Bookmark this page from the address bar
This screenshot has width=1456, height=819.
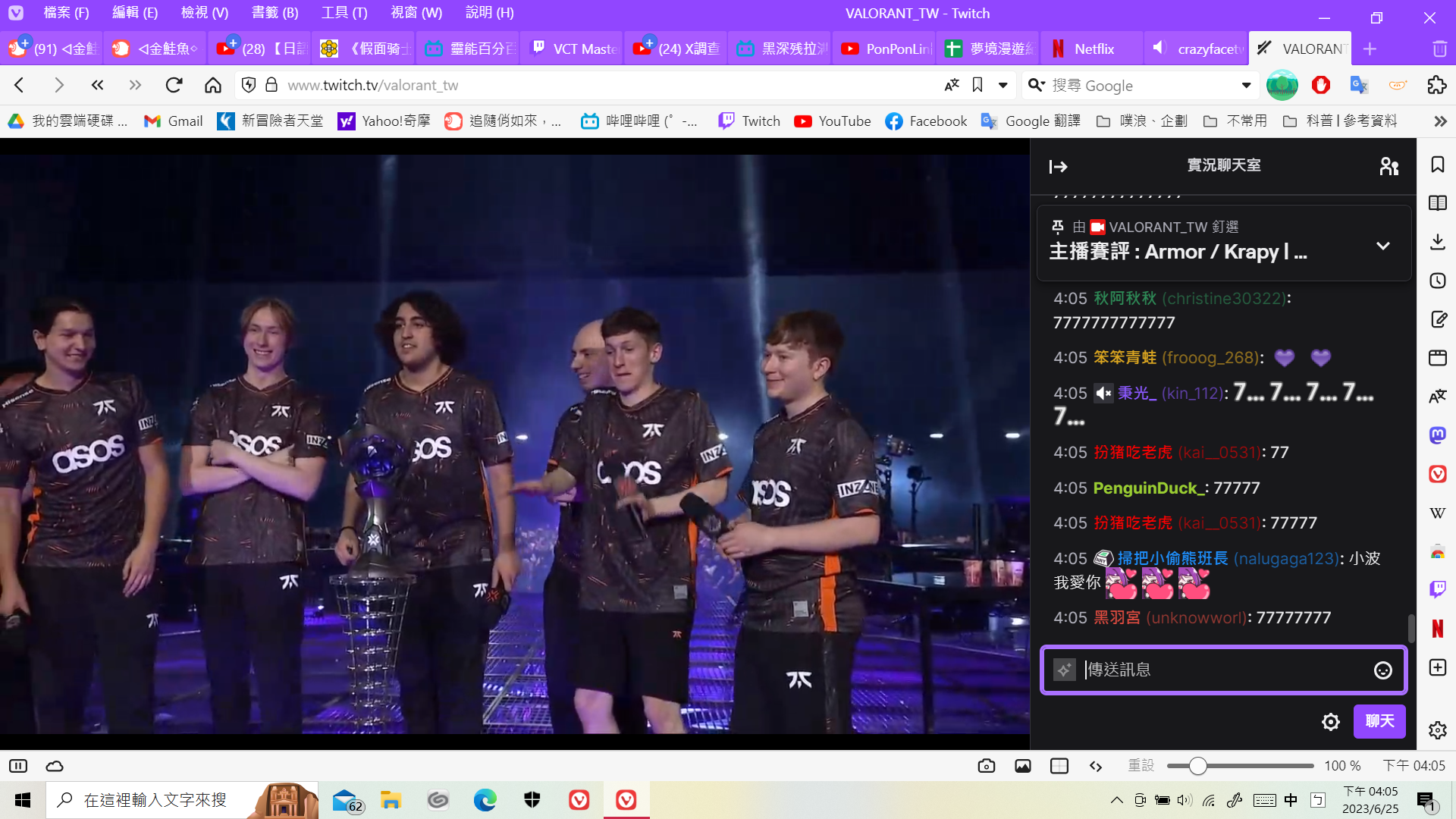coord(977,85)
